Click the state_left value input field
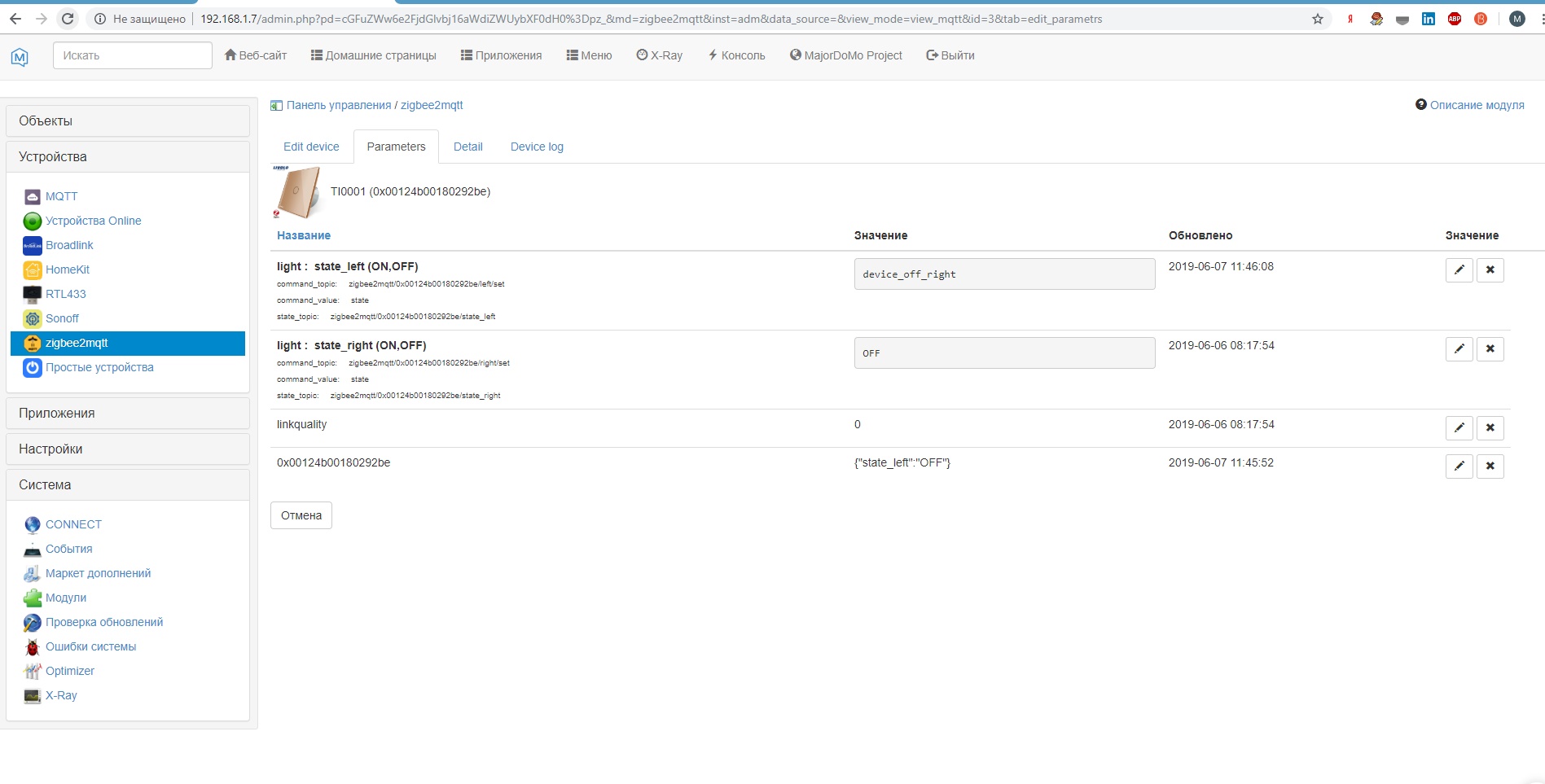 1003,274
